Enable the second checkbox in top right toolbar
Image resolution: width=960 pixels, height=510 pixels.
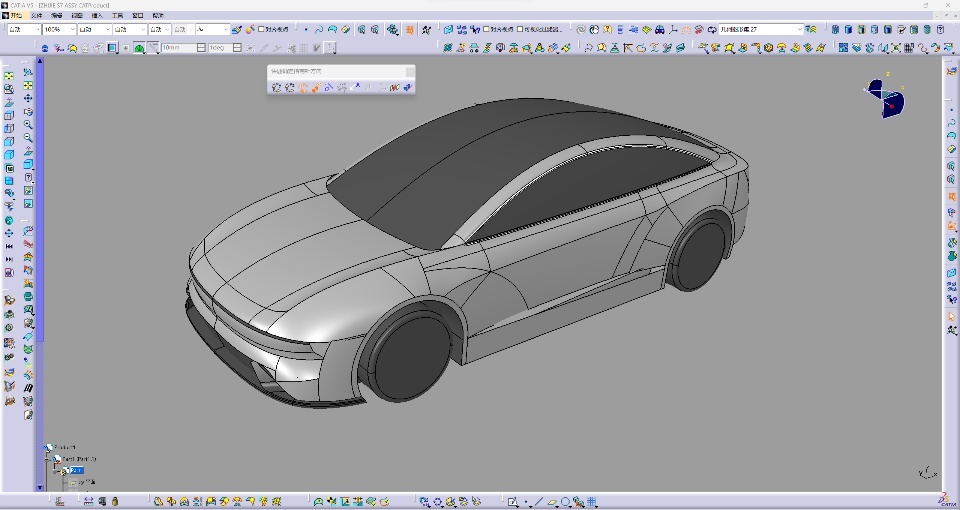coord(520,30)
